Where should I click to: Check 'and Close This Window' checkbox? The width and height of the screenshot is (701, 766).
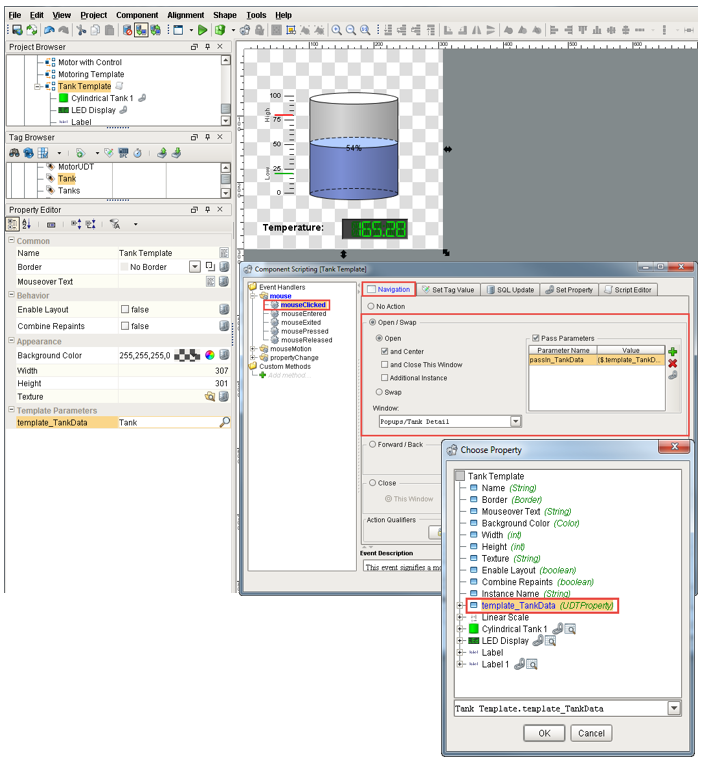(384, 364)
